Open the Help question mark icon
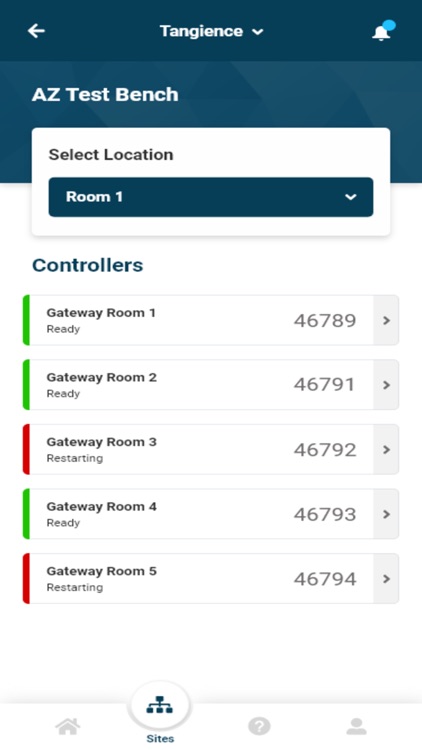Image resolution: width=422 pixels, height=750 pixels. click(259, 727)
